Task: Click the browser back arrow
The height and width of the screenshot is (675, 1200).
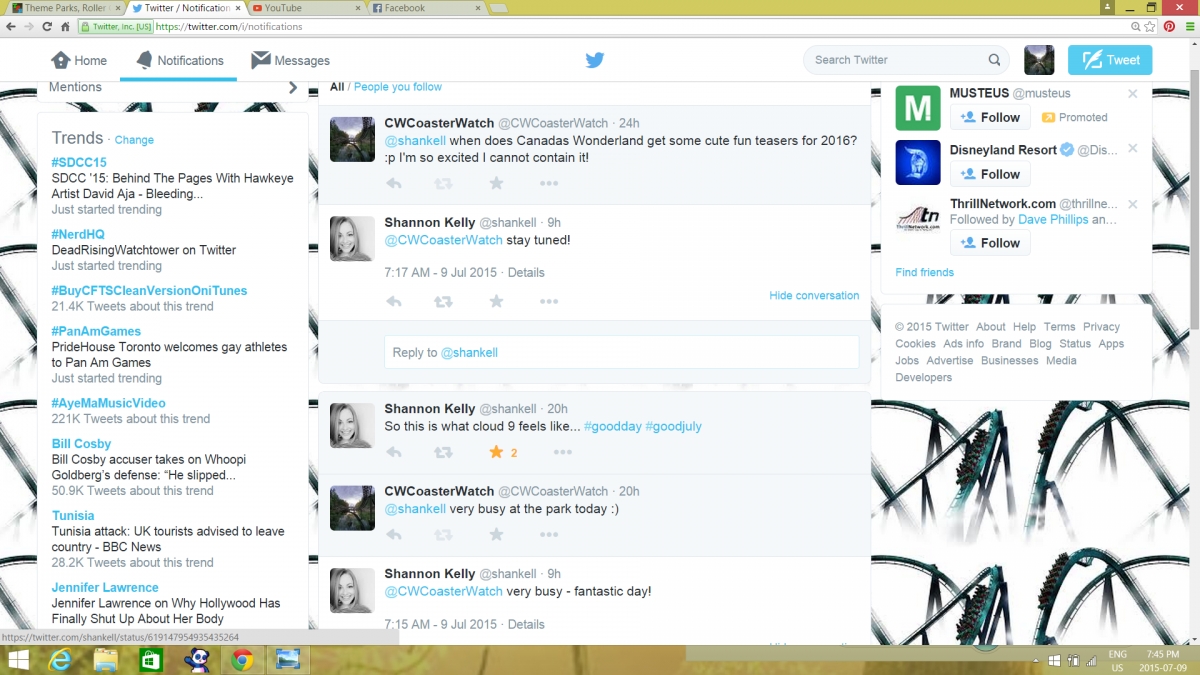Action: [12, 26]
